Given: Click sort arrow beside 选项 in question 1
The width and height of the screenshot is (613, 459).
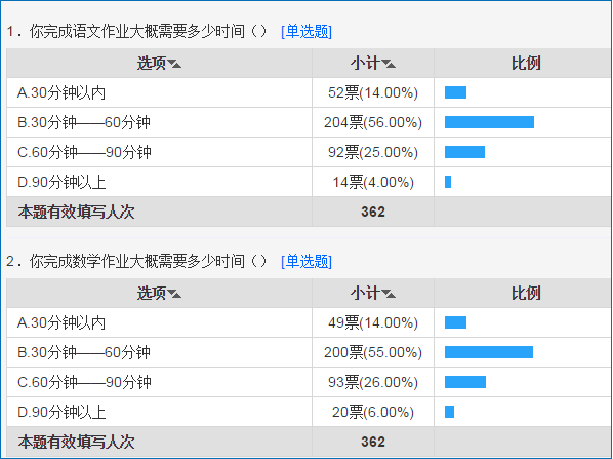Looking at the screenshot, I should [x=174, y=65].
